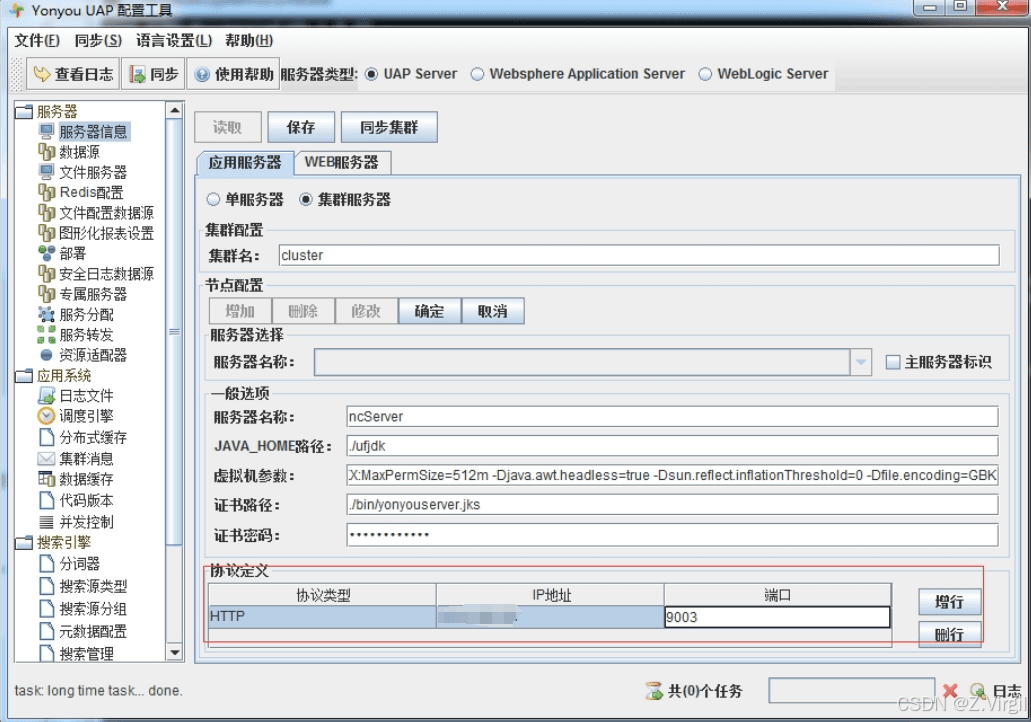This screenshot has width=1031, height=722.
Task: Collapse the 搜索引擎 tree group
Action: 24,542
